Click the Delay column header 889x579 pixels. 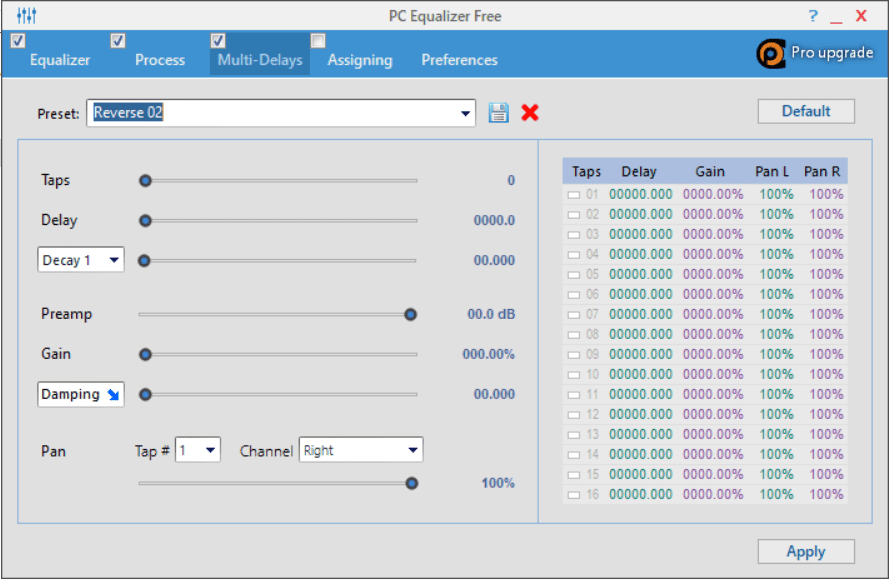[639, 172]
